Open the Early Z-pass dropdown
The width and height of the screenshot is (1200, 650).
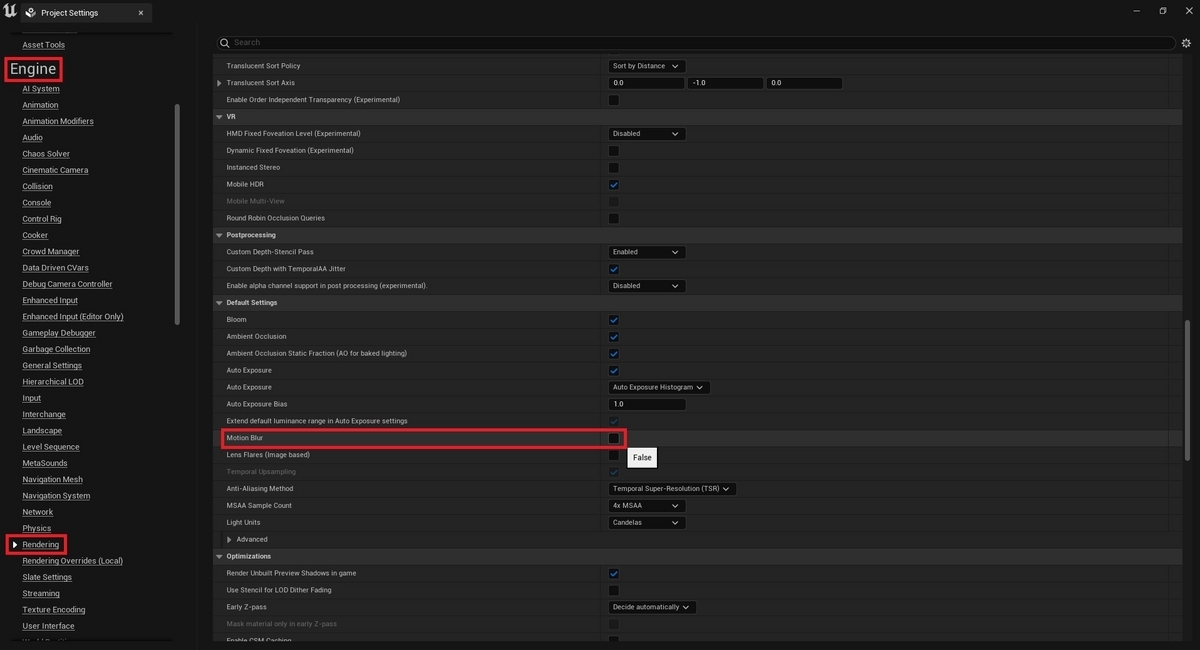[x=652, y=606]
